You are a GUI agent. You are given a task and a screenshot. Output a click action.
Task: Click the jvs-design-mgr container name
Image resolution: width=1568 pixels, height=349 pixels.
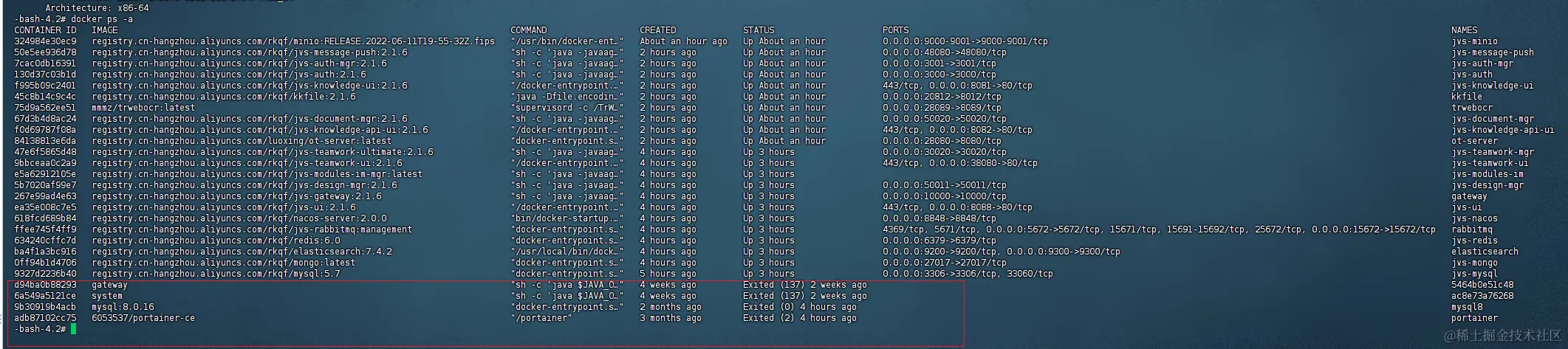coord(1487,185)
